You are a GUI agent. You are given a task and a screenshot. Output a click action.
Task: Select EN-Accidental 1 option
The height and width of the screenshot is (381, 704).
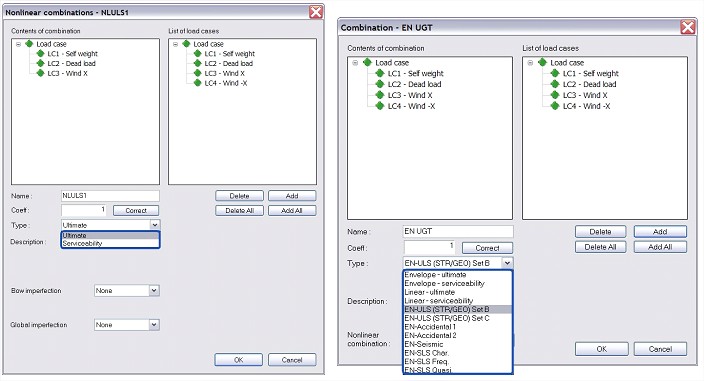(458, 327)
